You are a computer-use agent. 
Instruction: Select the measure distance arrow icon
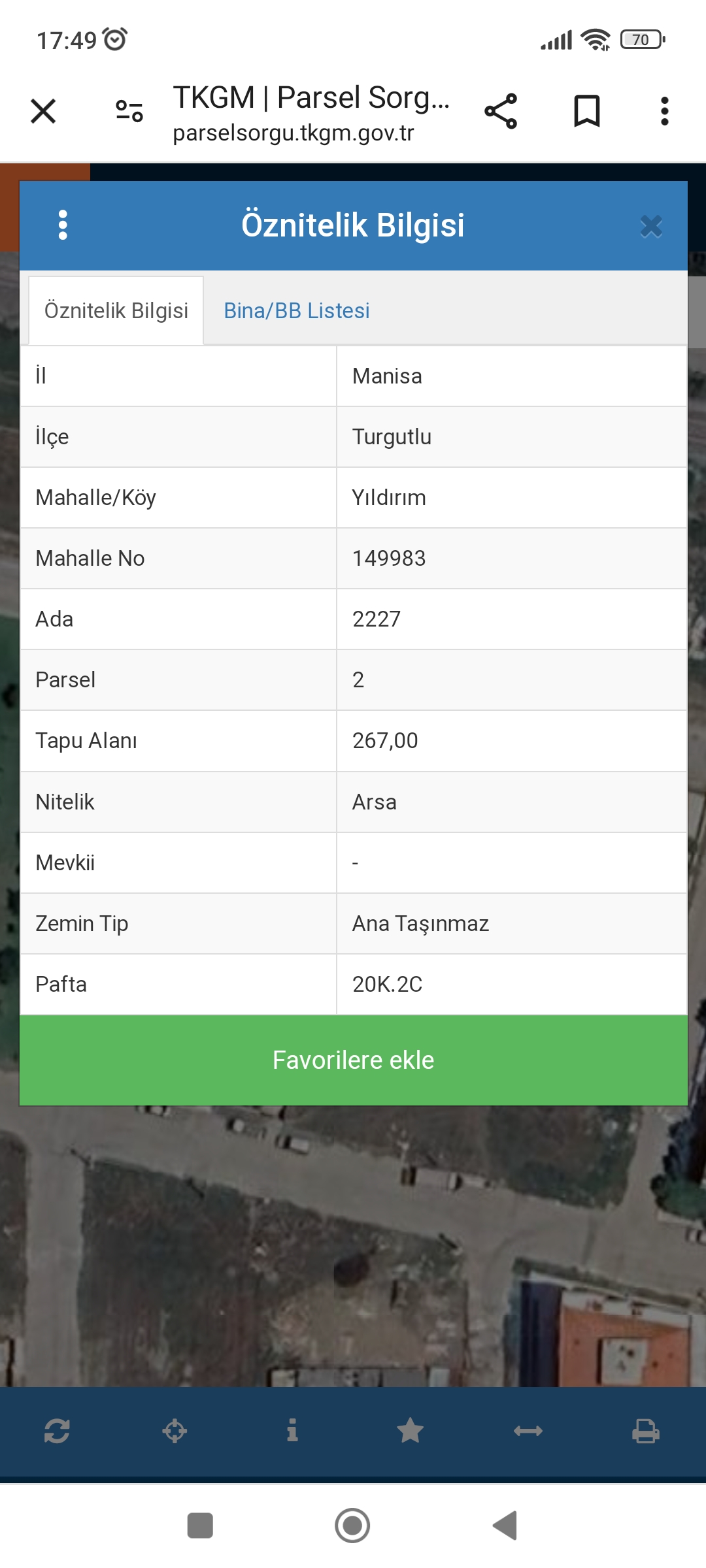tap(528, 1431)
